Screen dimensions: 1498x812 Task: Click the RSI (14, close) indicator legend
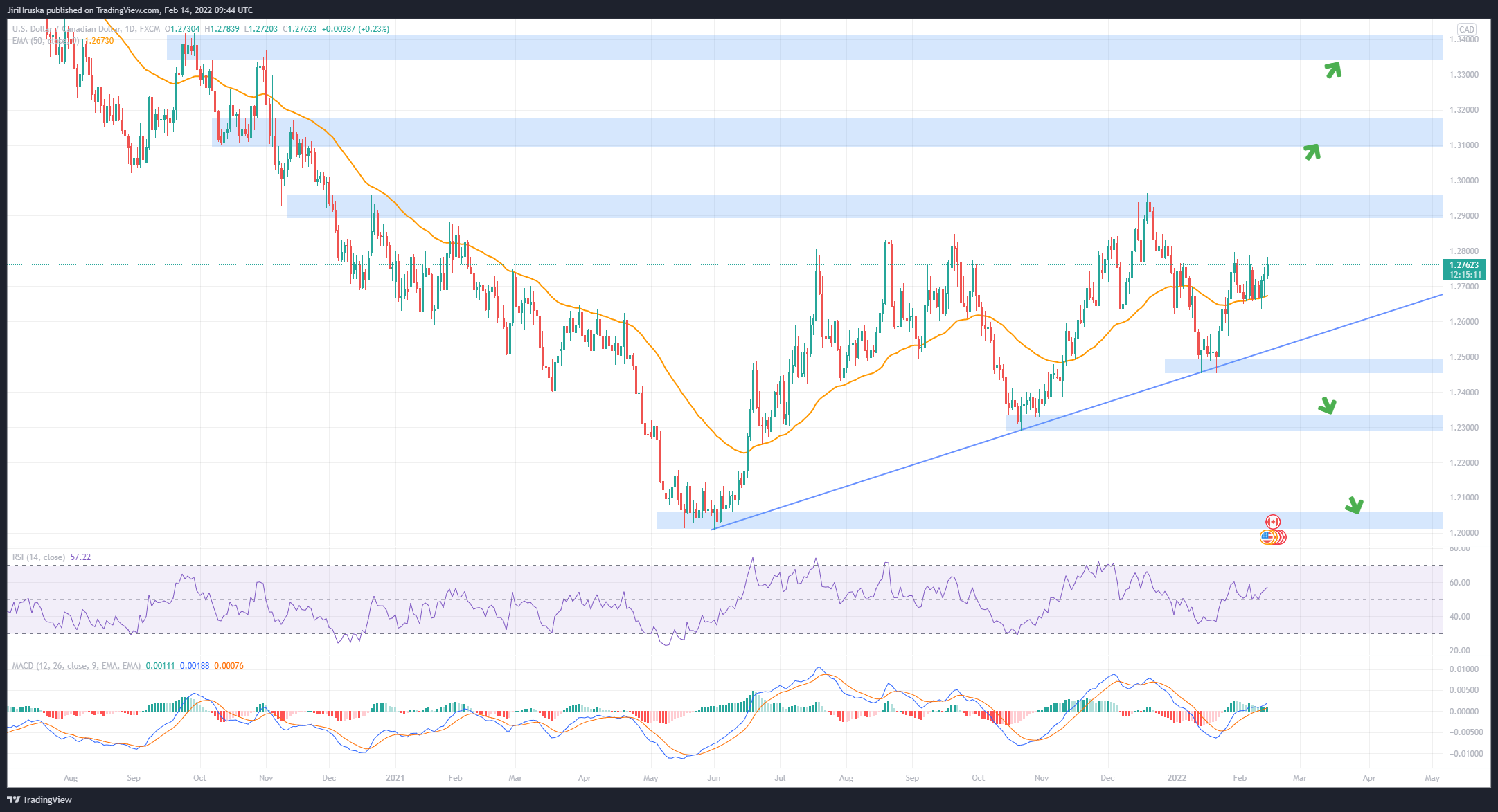pyautogui.click(x=39, y=557)
